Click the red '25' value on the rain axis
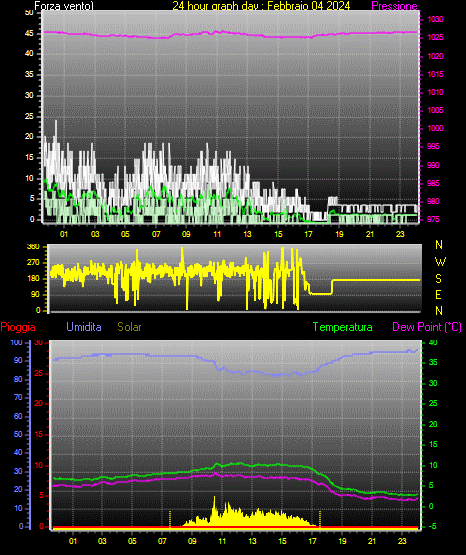 click(x=39, y=373)
